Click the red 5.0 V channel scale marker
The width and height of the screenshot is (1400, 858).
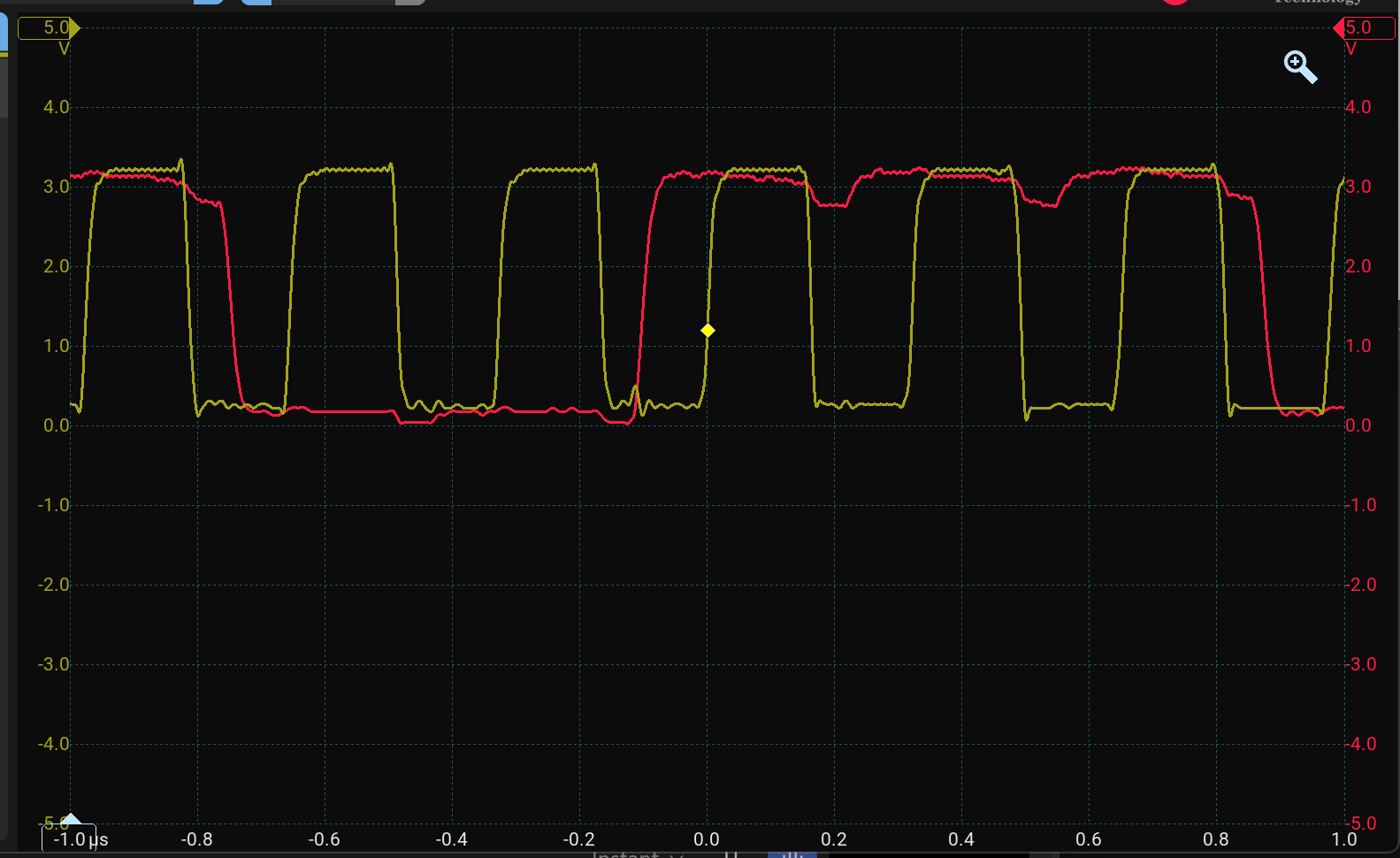1364,28
